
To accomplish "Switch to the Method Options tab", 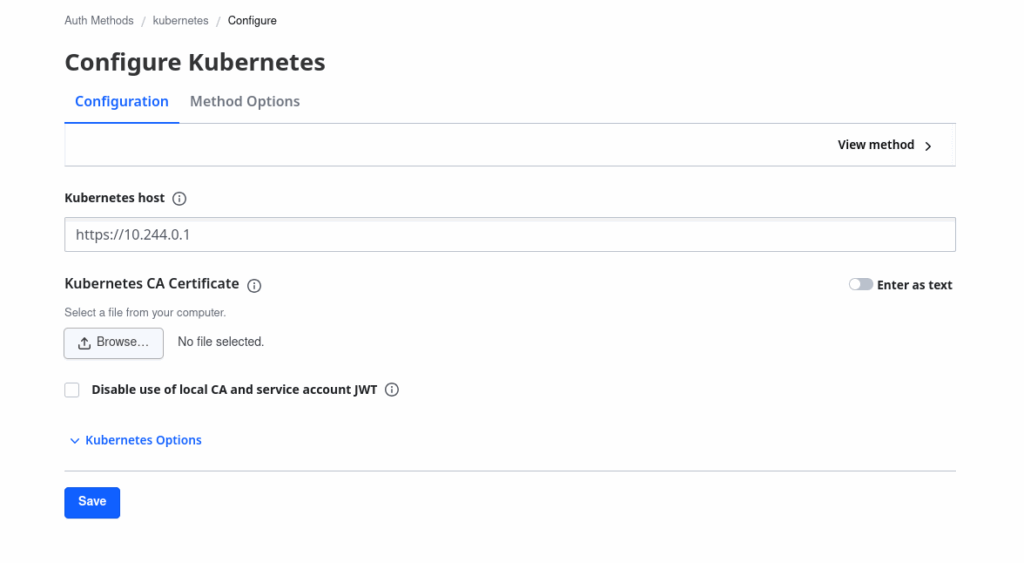I will (x=245, y=101).
